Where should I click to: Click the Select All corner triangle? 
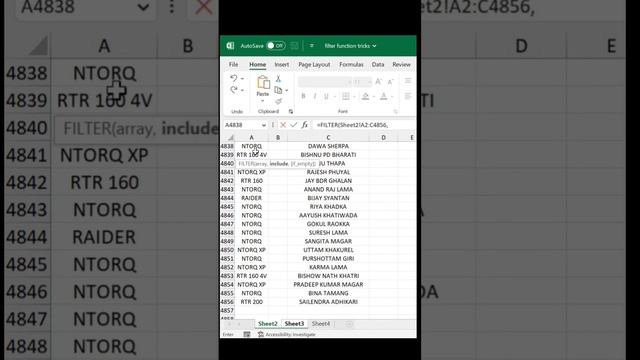click(x=231, y=138)
